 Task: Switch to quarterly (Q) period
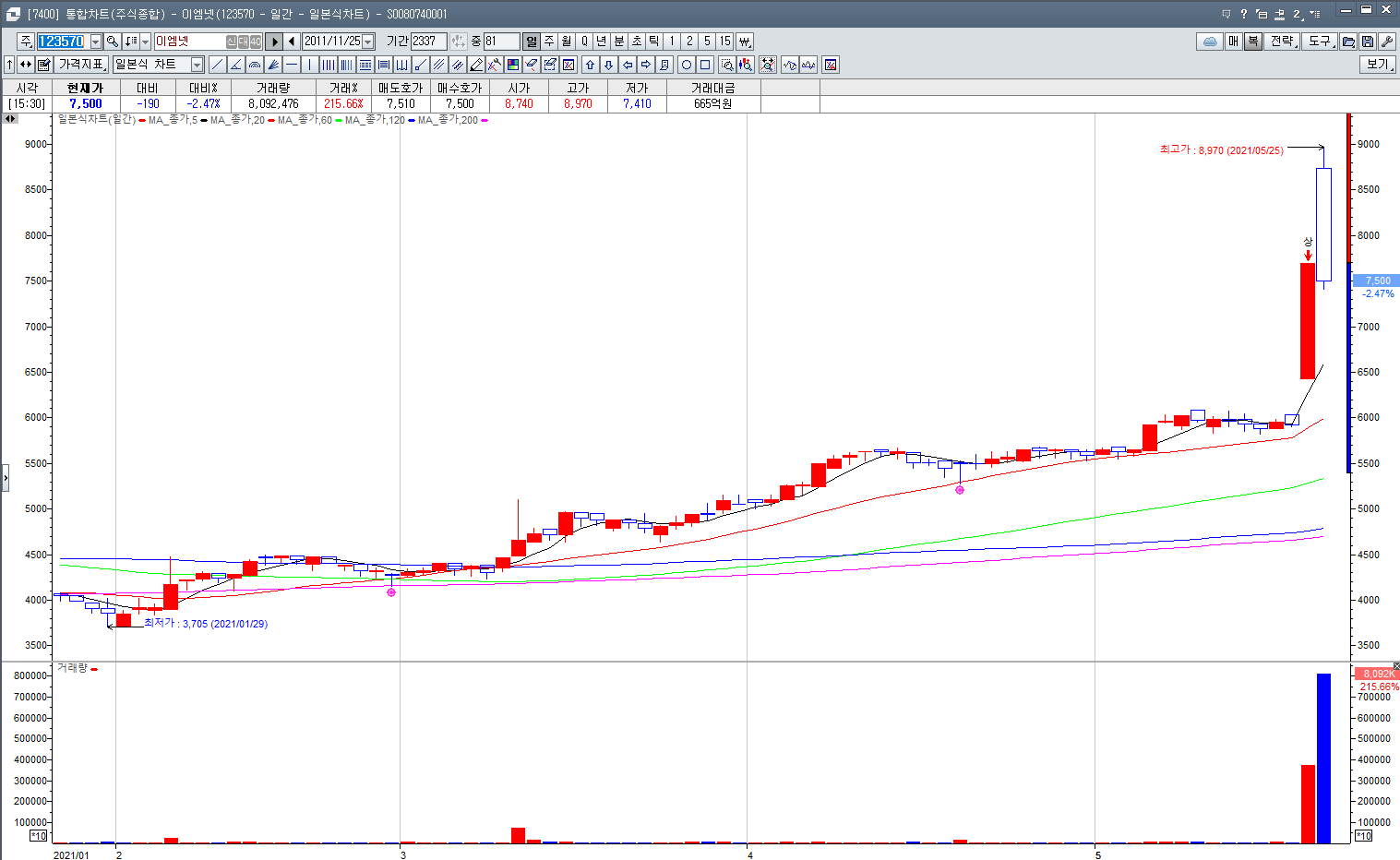(584, 42)
